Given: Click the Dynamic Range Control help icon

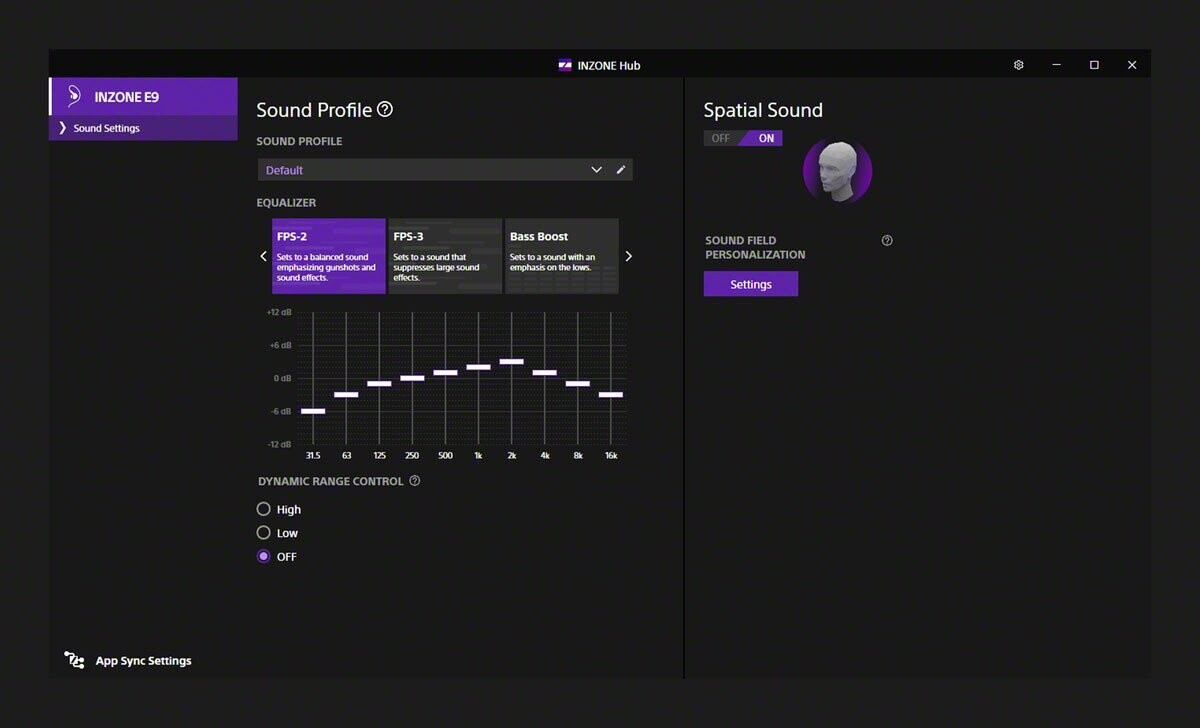Looking at the screenshot, I should coord(415,481).
